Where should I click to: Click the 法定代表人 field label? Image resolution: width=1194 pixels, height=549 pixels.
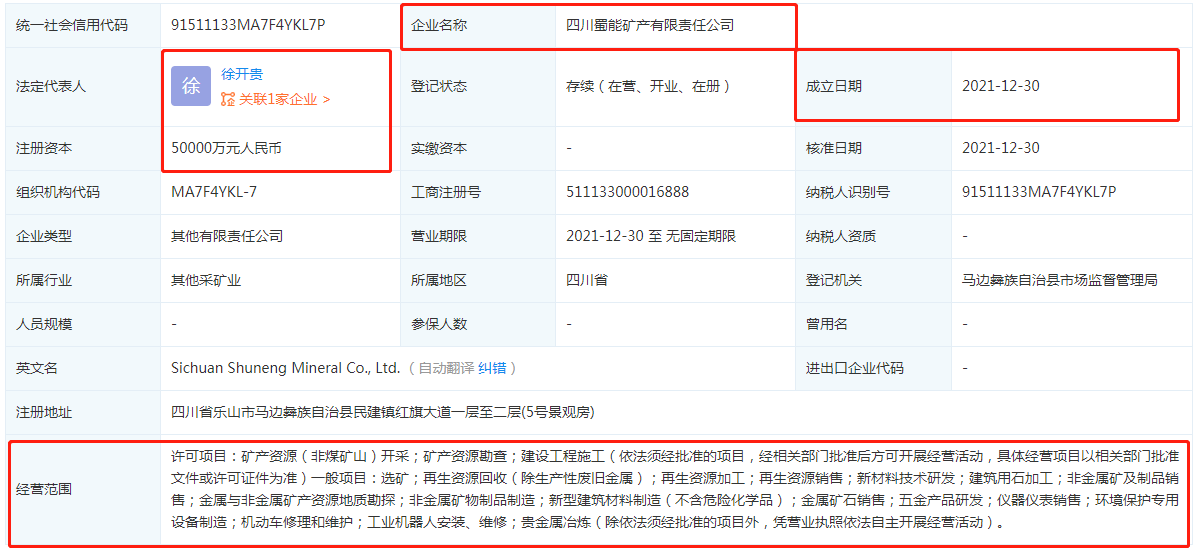point(51,86)
